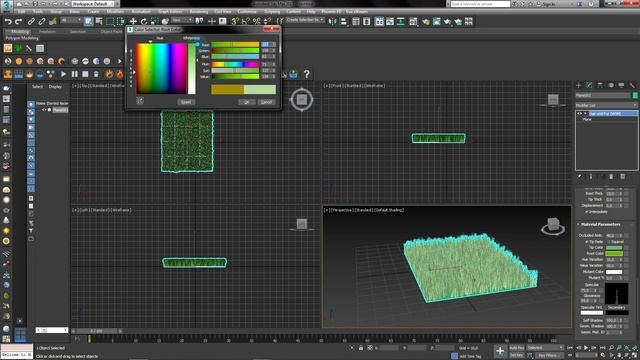Open the Rendering menu
Screen dimensions: 640x360
198,11
